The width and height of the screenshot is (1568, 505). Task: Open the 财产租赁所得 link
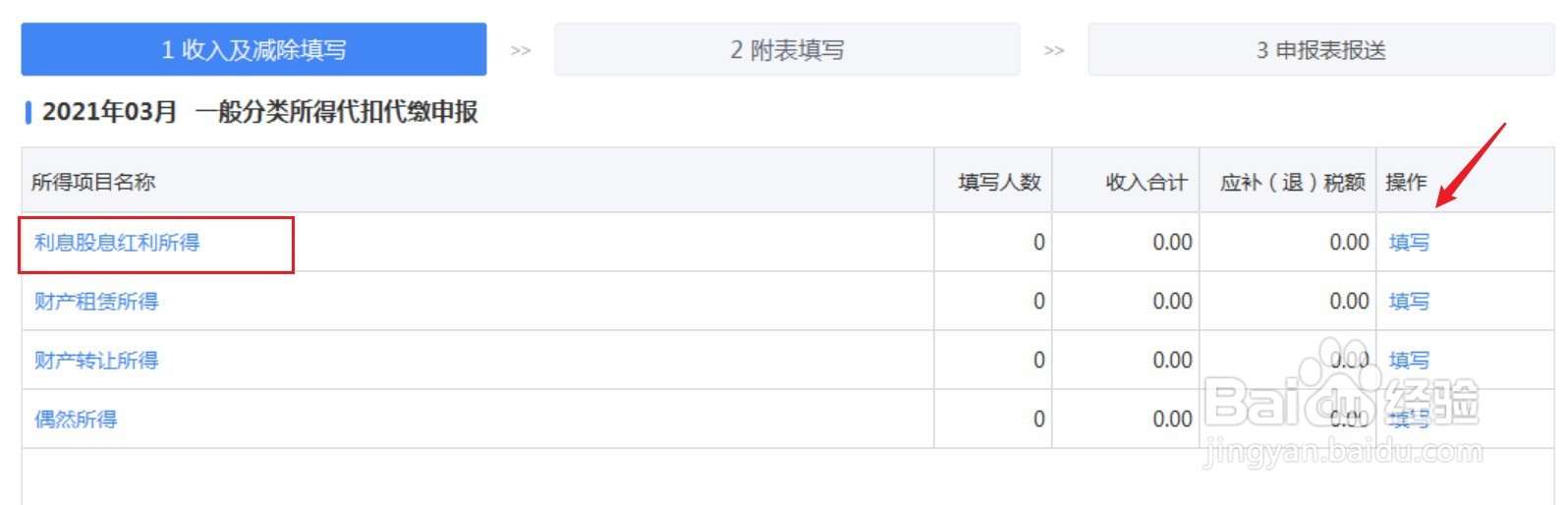point(96,302)
